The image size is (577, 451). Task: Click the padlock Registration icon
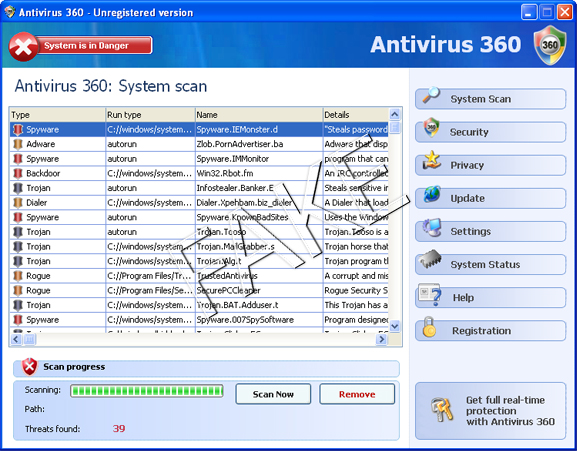429,327
